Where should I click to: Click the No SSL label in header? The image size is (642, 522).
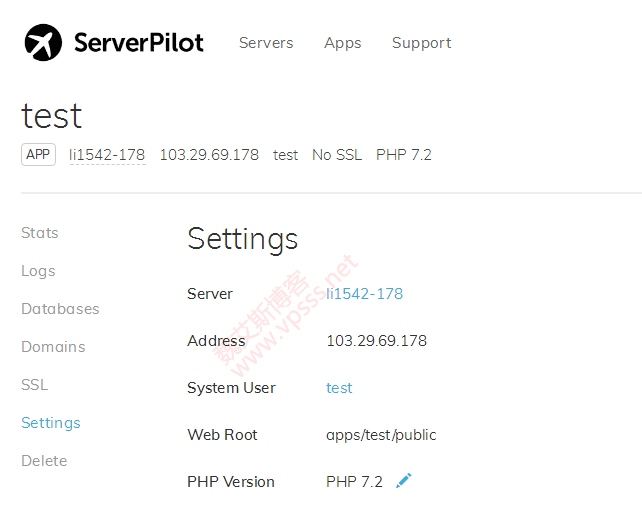tap(337, 155)
